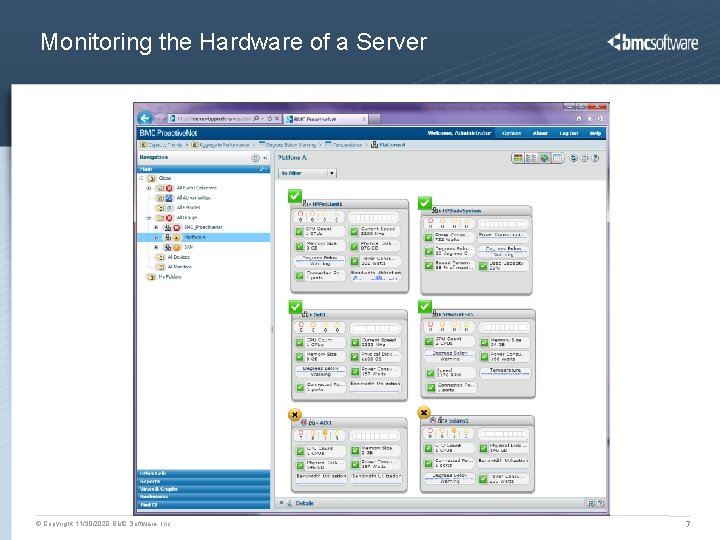Expand the All Event Collections node
Viewport: 720px width, 540px height.
pyautogui.click(x=148, y=188)
